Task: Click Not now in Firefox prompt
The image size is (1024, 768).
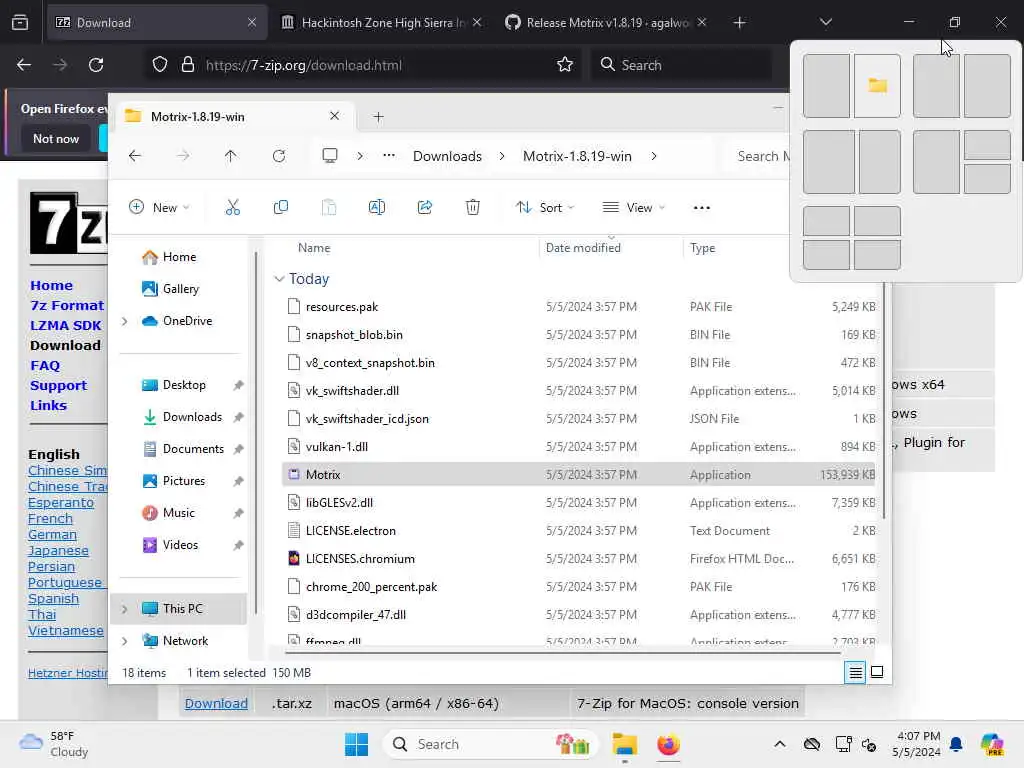Action: (x=56, y=138)
